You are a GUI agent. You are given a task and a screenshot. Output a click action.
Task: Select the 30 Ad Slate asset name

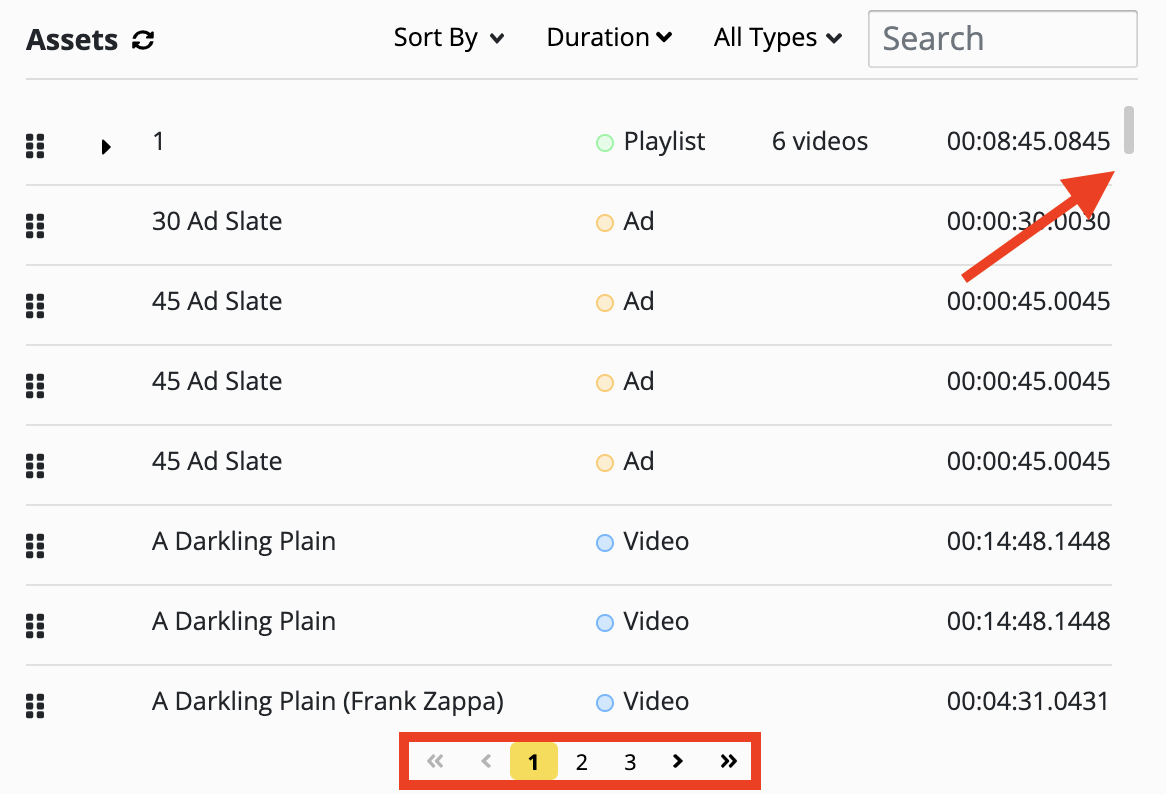coord(217,221)
